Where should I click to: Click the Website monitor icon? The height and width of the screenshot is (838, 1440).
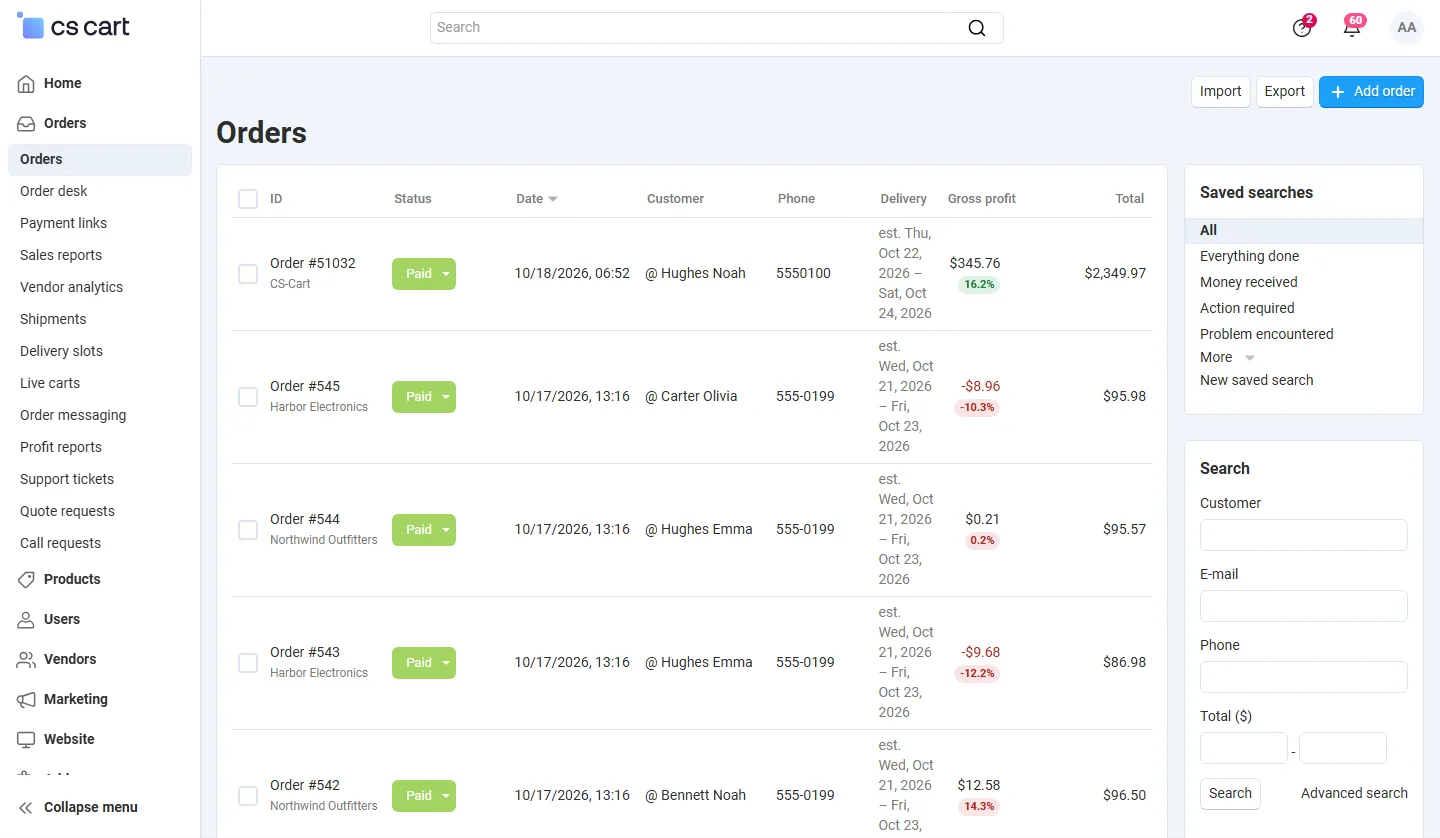click(26, 740)
